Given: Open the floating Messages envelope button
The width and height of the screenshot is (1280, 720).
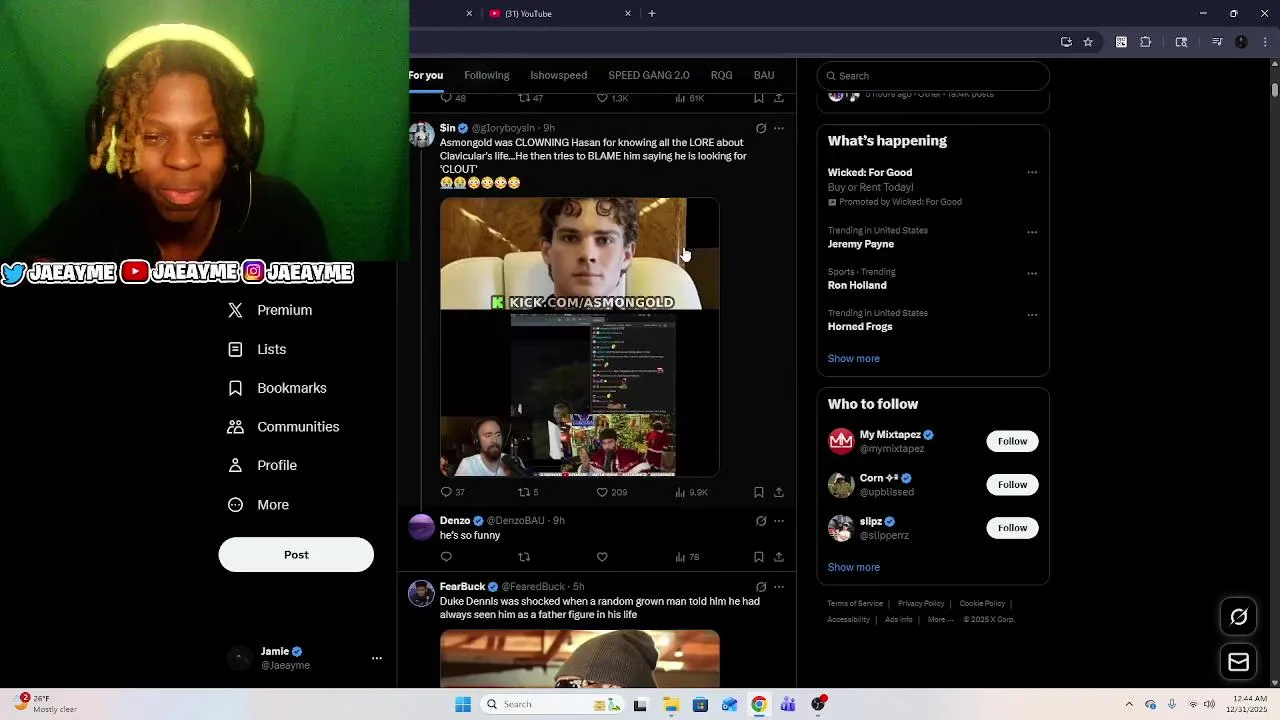Looking at the screenshot, I should point(1239,662).
